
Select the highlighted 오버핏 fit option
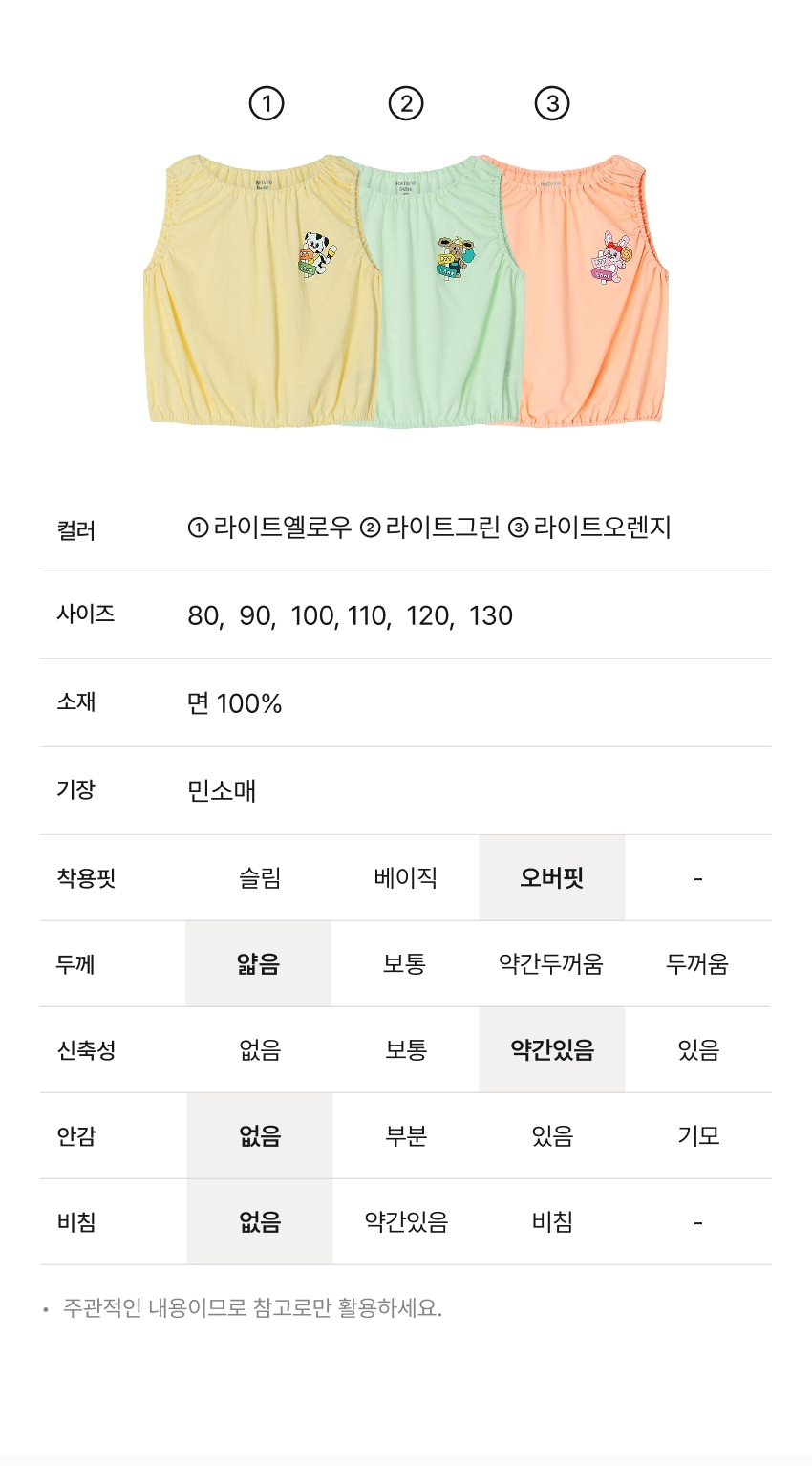[x=552, y=878]
